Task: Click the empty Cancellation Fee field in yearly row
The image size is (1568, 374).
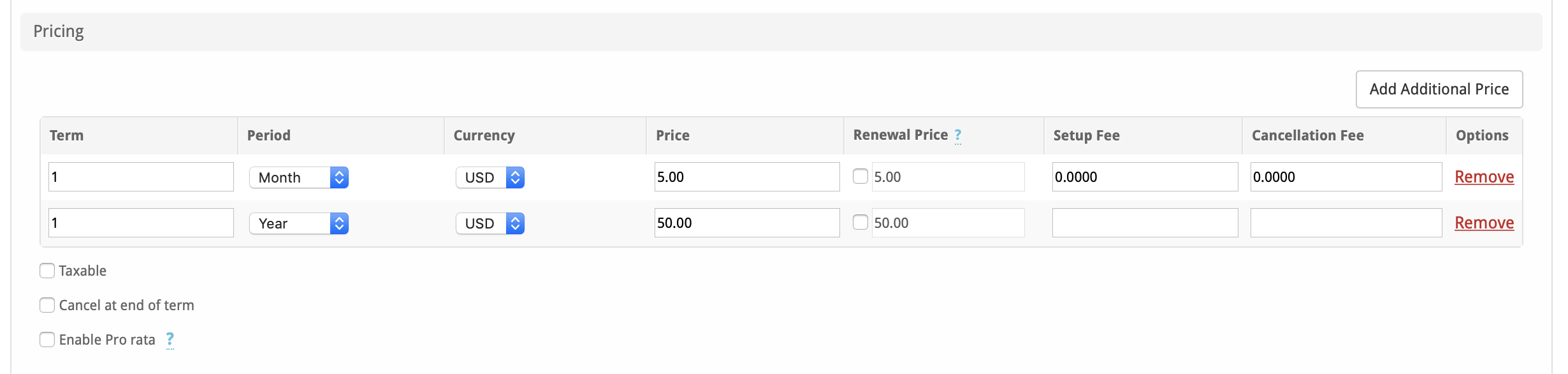Action: tap(1346, 223)
